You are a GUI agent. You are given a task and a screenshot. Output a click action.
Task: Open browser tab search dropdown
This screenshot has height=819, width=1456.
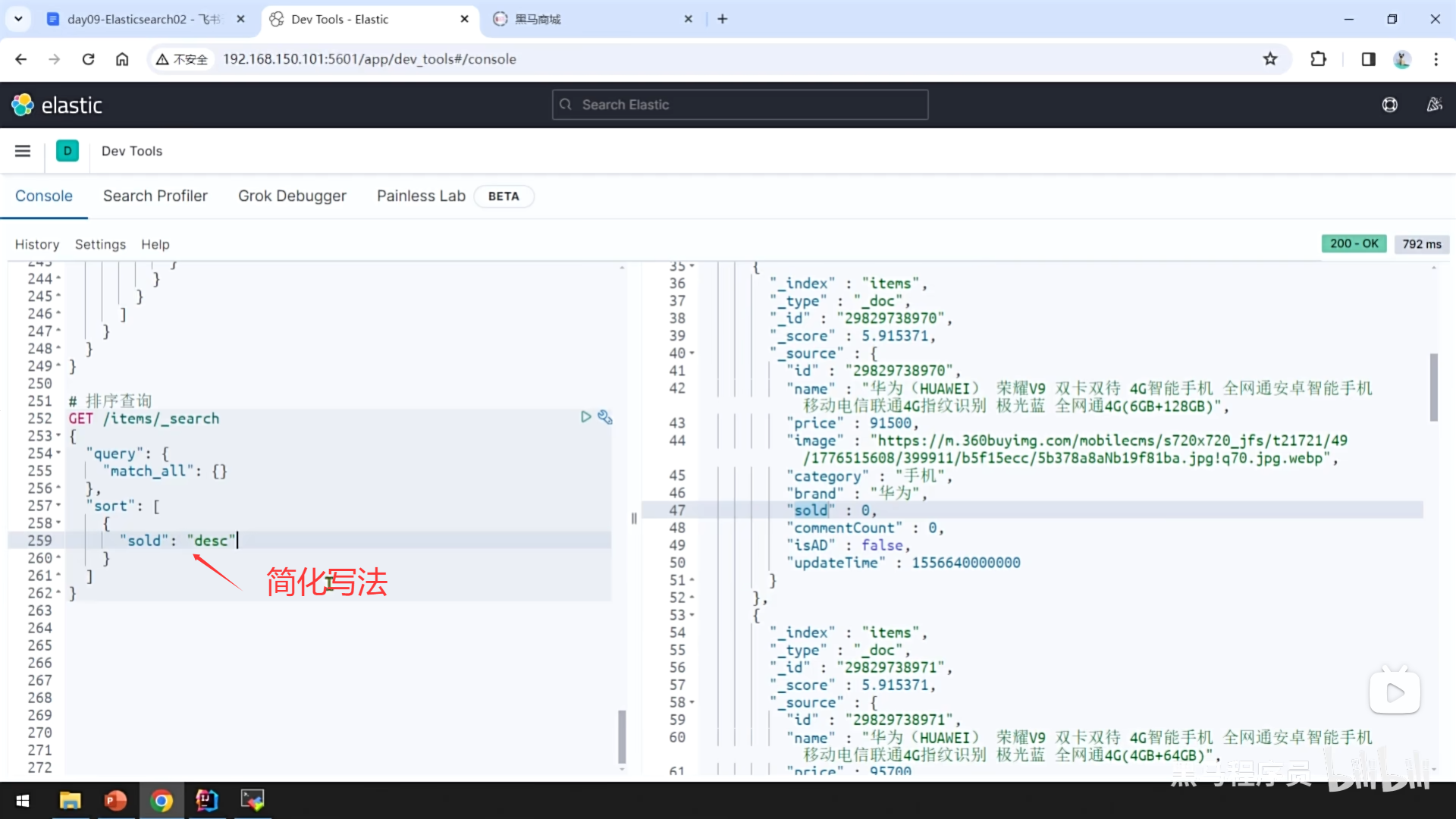[18, 19]
